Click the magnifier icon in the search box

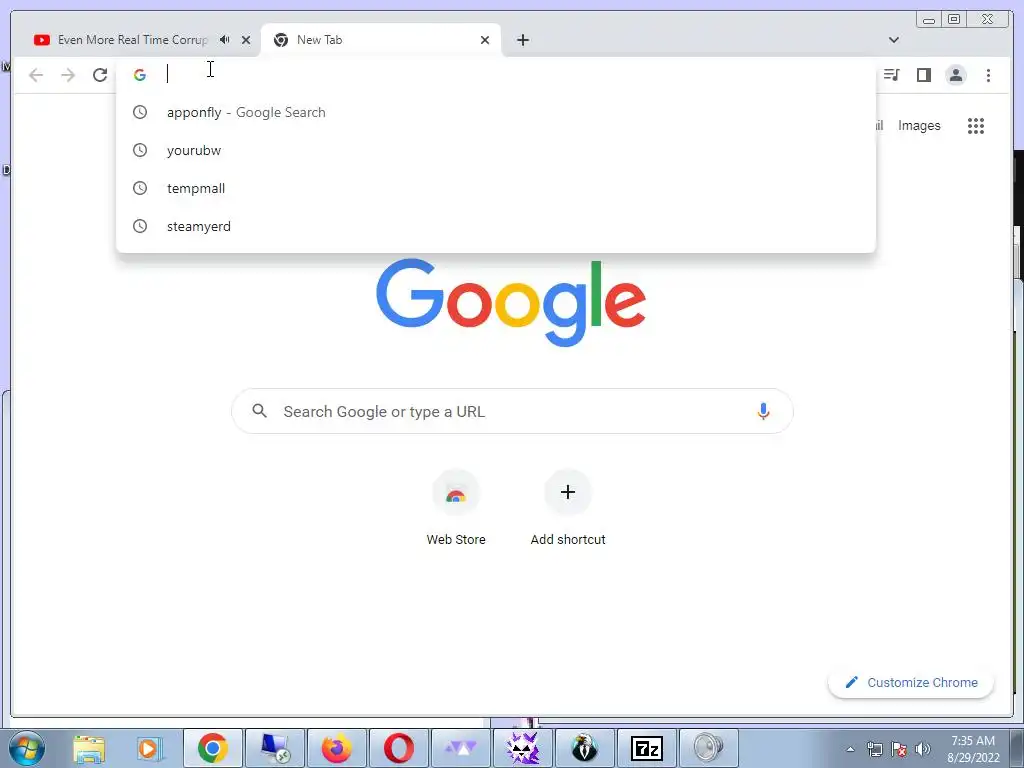[x=259, y=411]
